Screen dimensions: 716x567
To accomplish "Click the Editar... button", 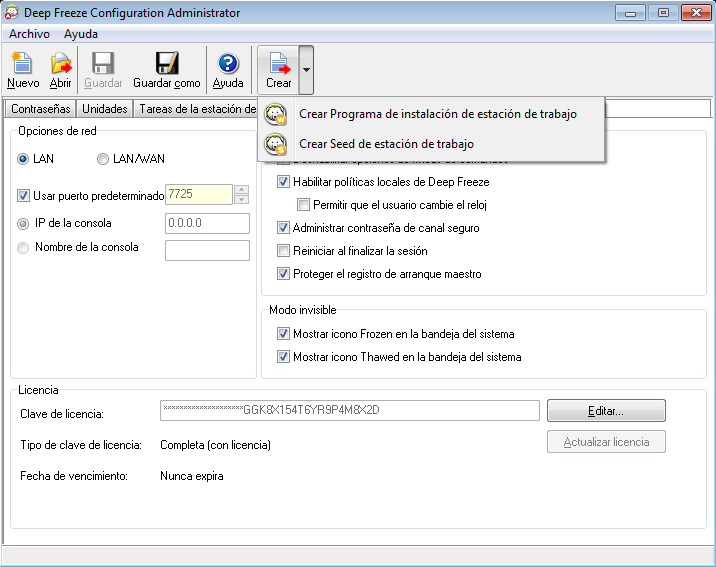I will point(606,411).
